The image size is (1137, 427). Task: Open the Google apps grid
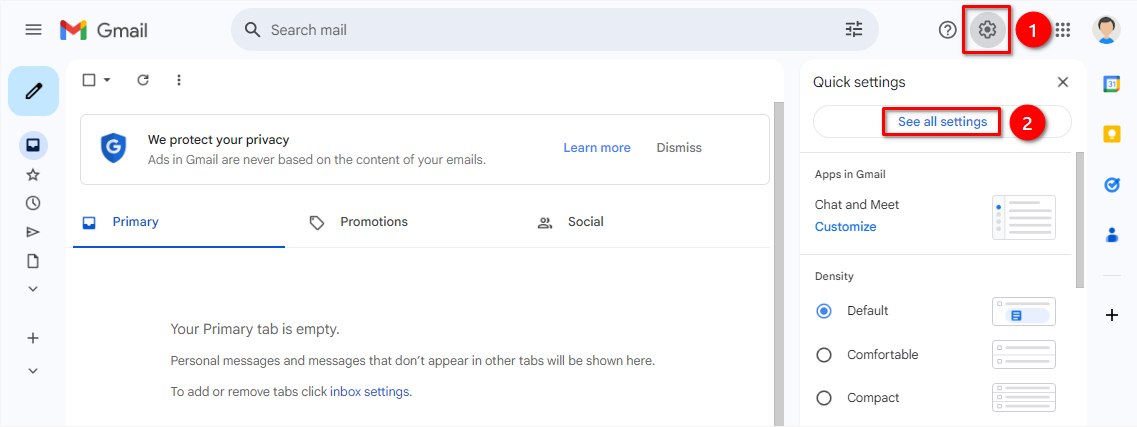pyautogui.click(x=1062, y=30)
